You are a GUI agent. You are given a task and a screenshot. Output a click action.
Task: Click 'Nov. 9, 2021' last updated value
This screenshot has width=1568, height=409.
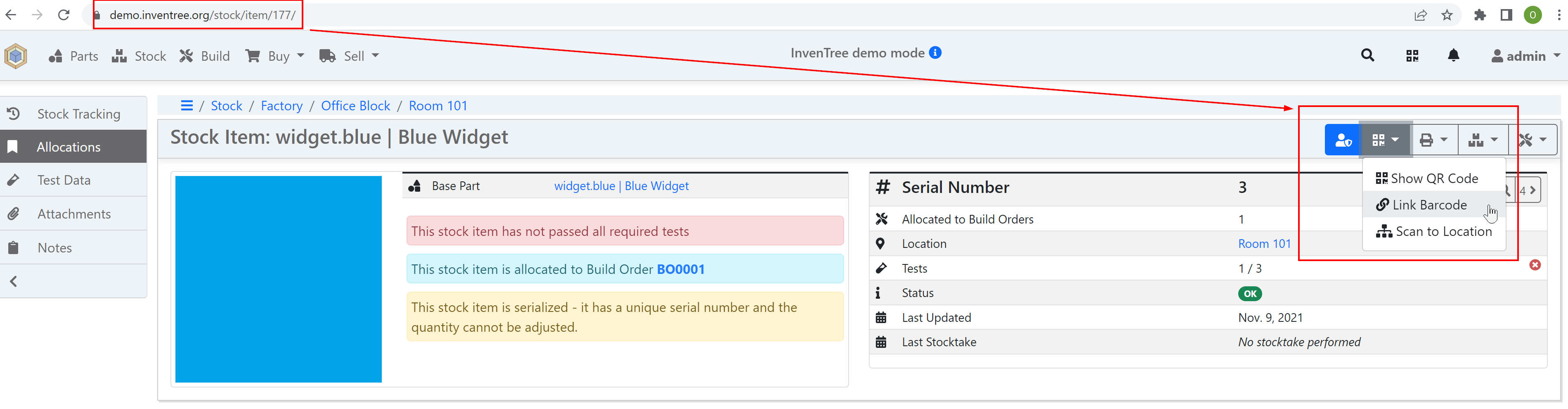point(1270,317)
